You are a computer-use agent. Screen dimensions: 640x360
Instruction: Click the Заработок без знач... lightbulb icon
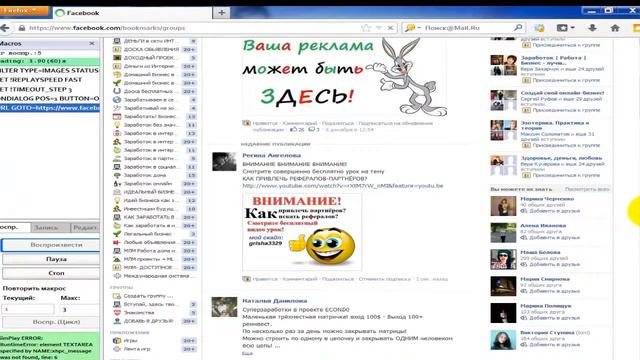click(117, 125)
